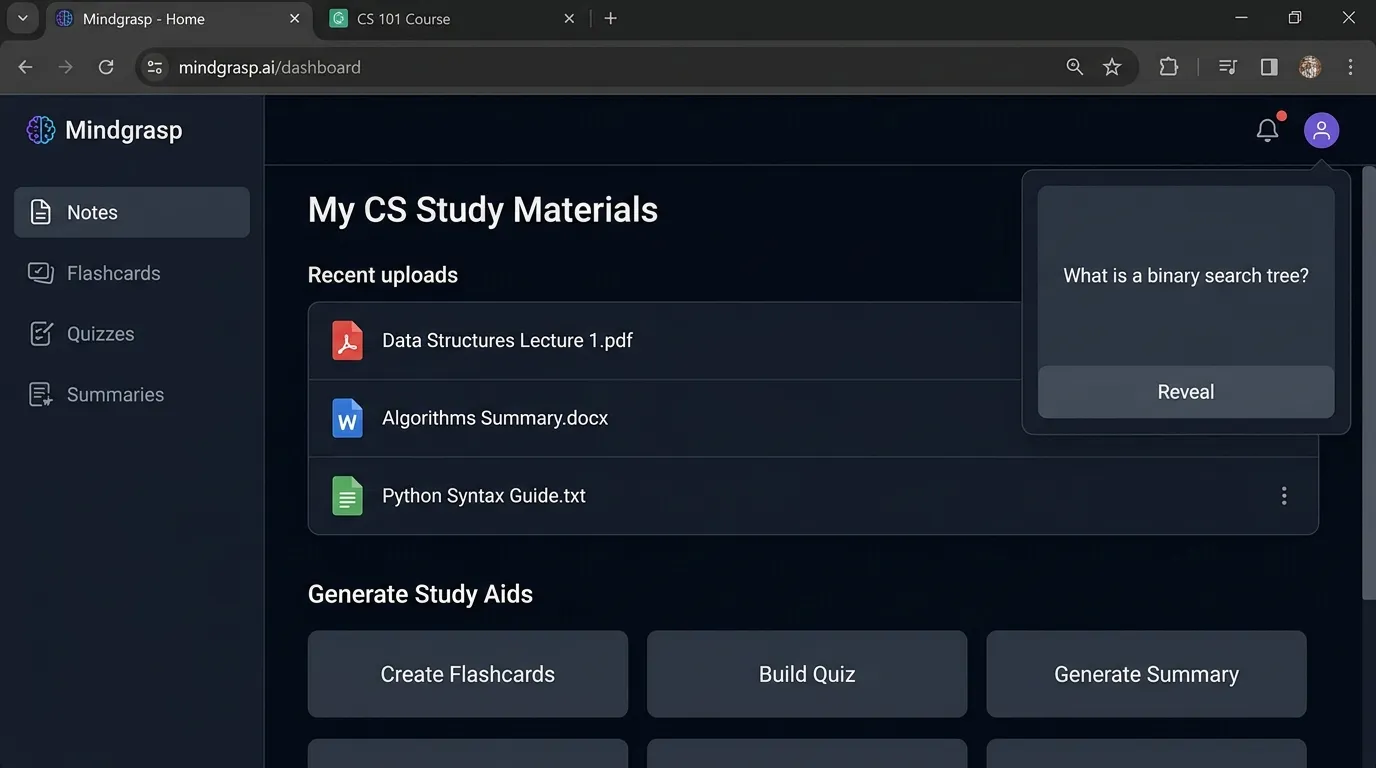1376x768 pixels.
Task: Click the 'My CS Study Materials' heading
Action: 483,210
